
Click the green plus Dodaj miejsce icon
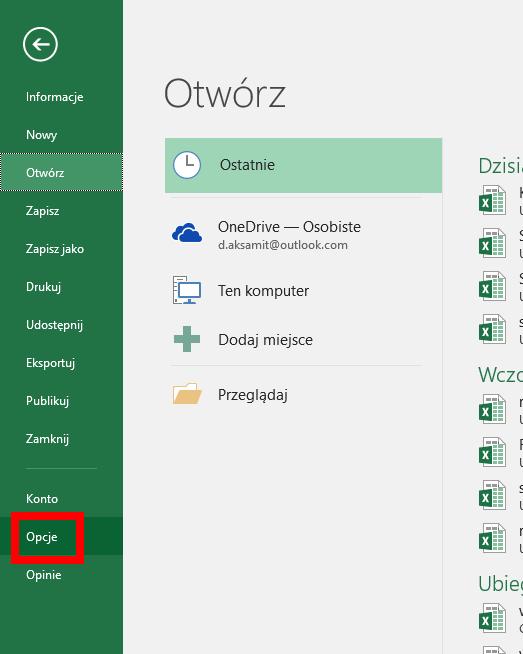187,339
